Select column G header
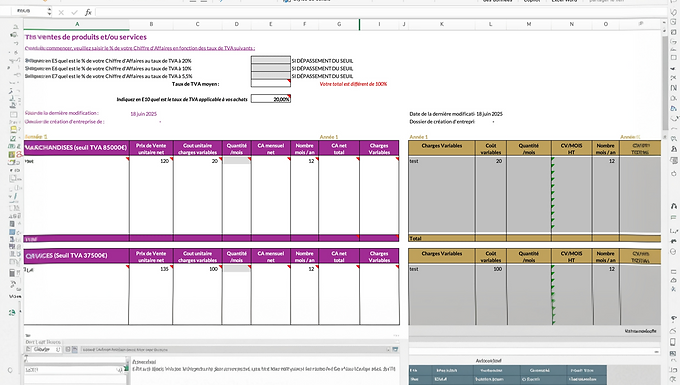This screenshot has height=385, width=680. click(x=339, y=24)
